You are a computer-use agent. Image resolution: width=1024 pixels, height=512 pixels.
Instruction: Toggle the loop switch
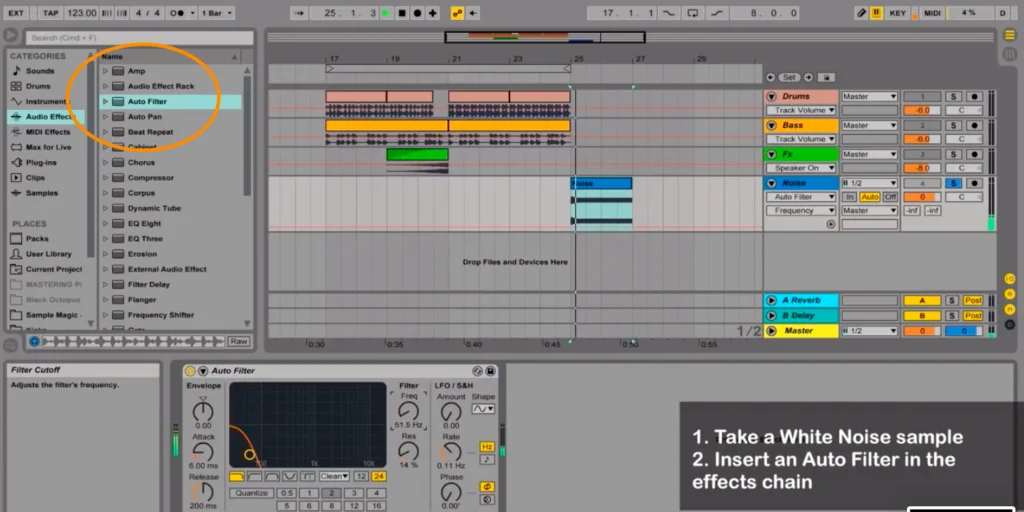693,13
